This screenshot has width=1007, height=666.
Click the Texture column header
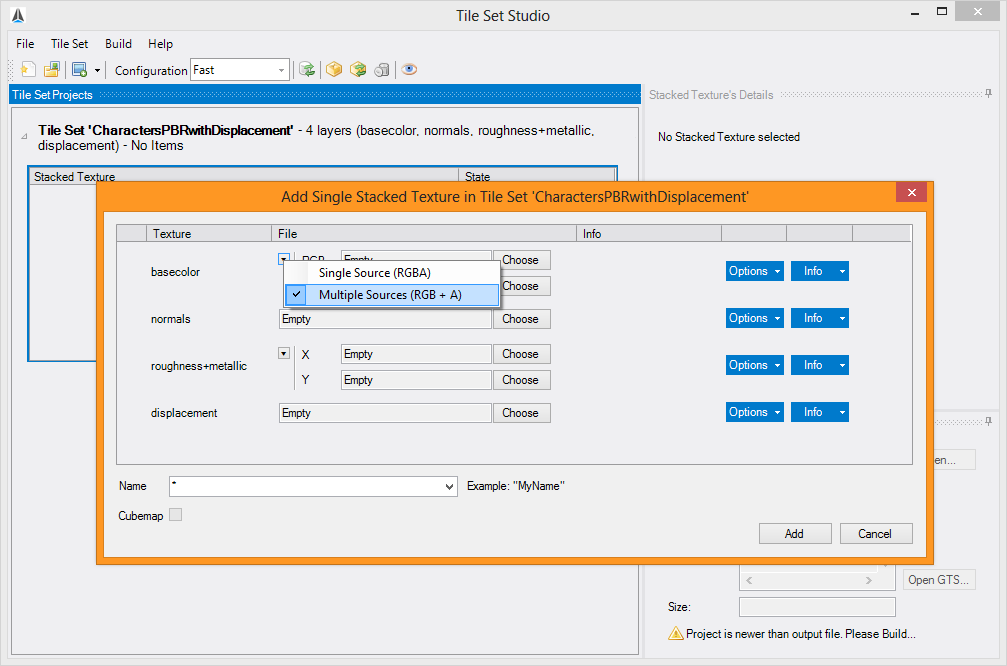209,233
